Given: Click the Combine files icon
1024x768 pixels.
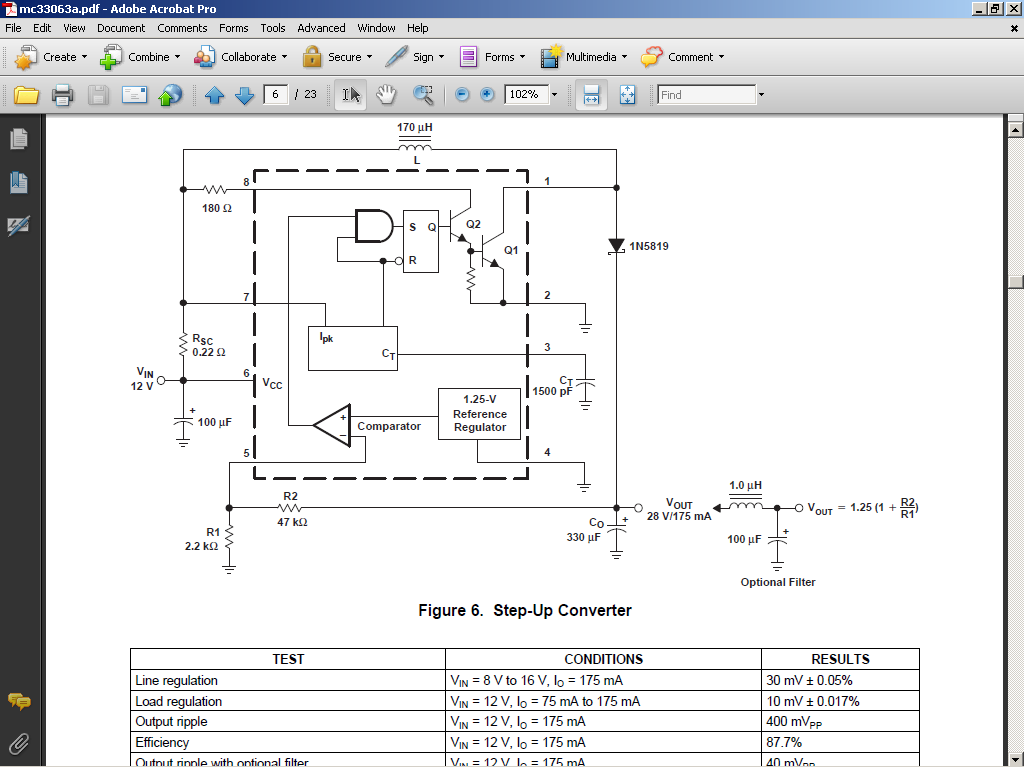Looking at the screenshot, I should [x=110, y=57].
